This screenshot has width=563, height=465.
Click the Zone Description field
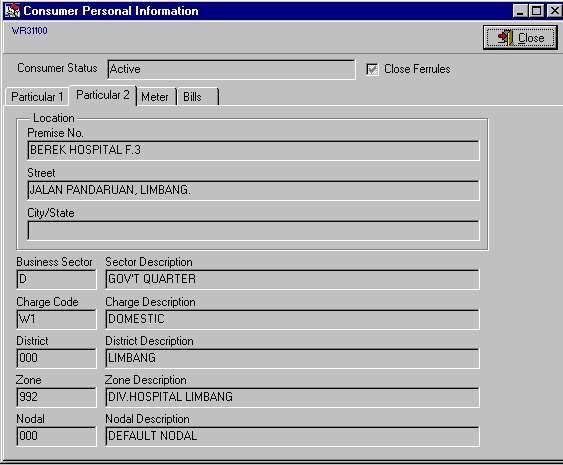292,397
